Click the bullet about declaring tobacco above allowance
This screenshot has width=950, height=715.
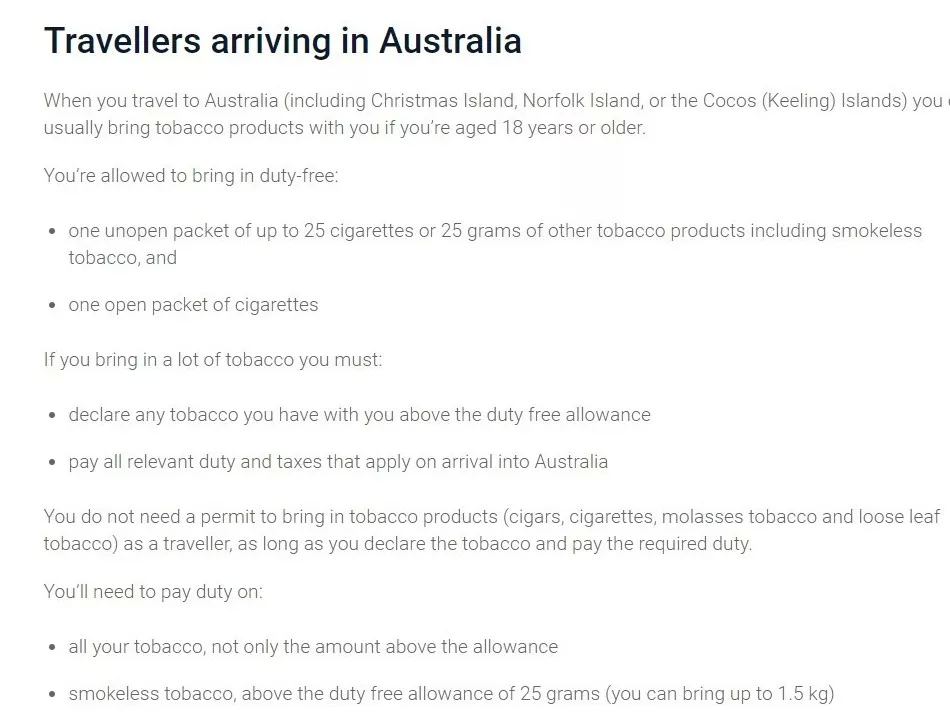pos(359,414)
